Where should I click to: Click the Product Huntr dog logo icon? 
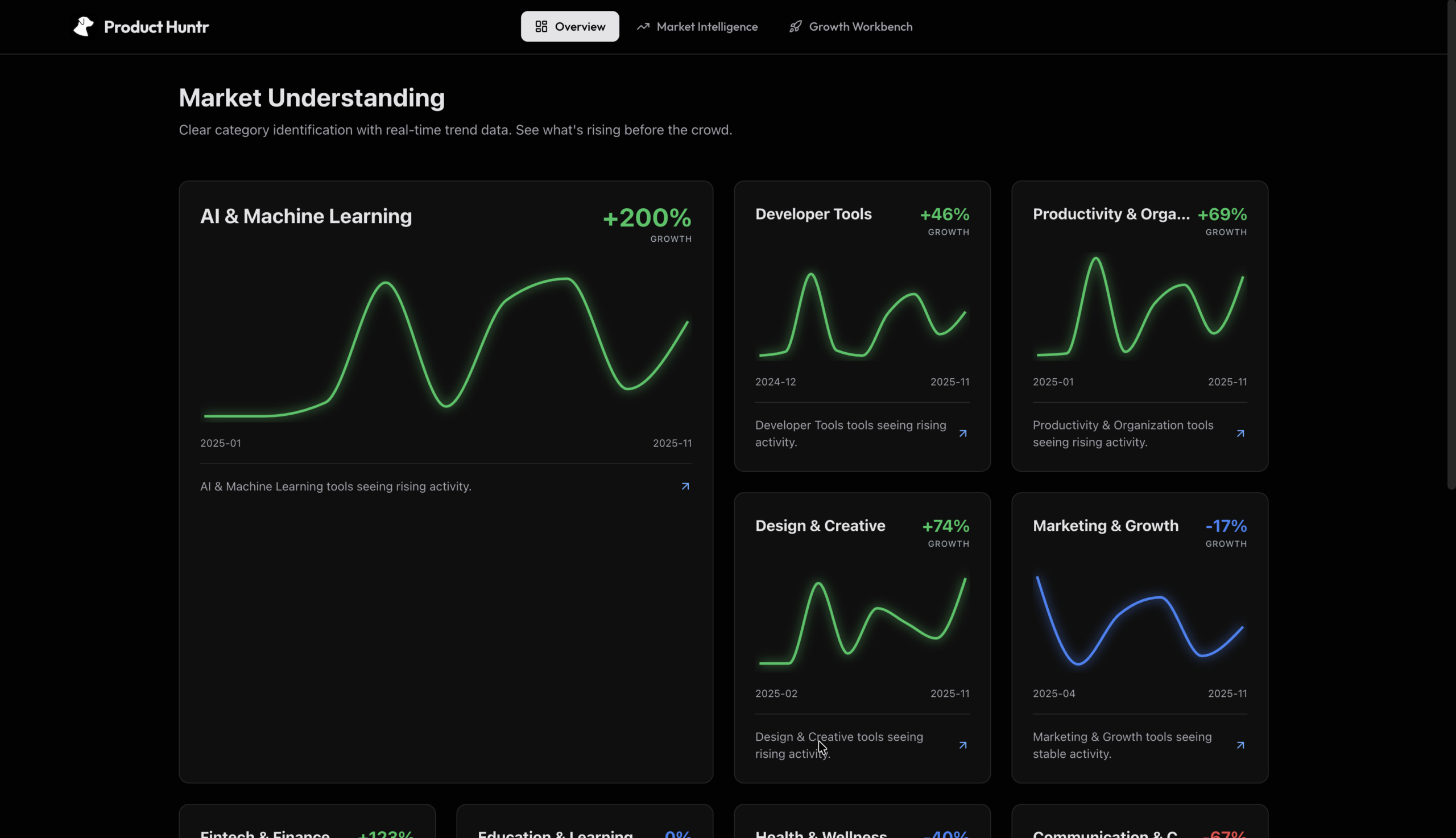(x=84, y=27)
